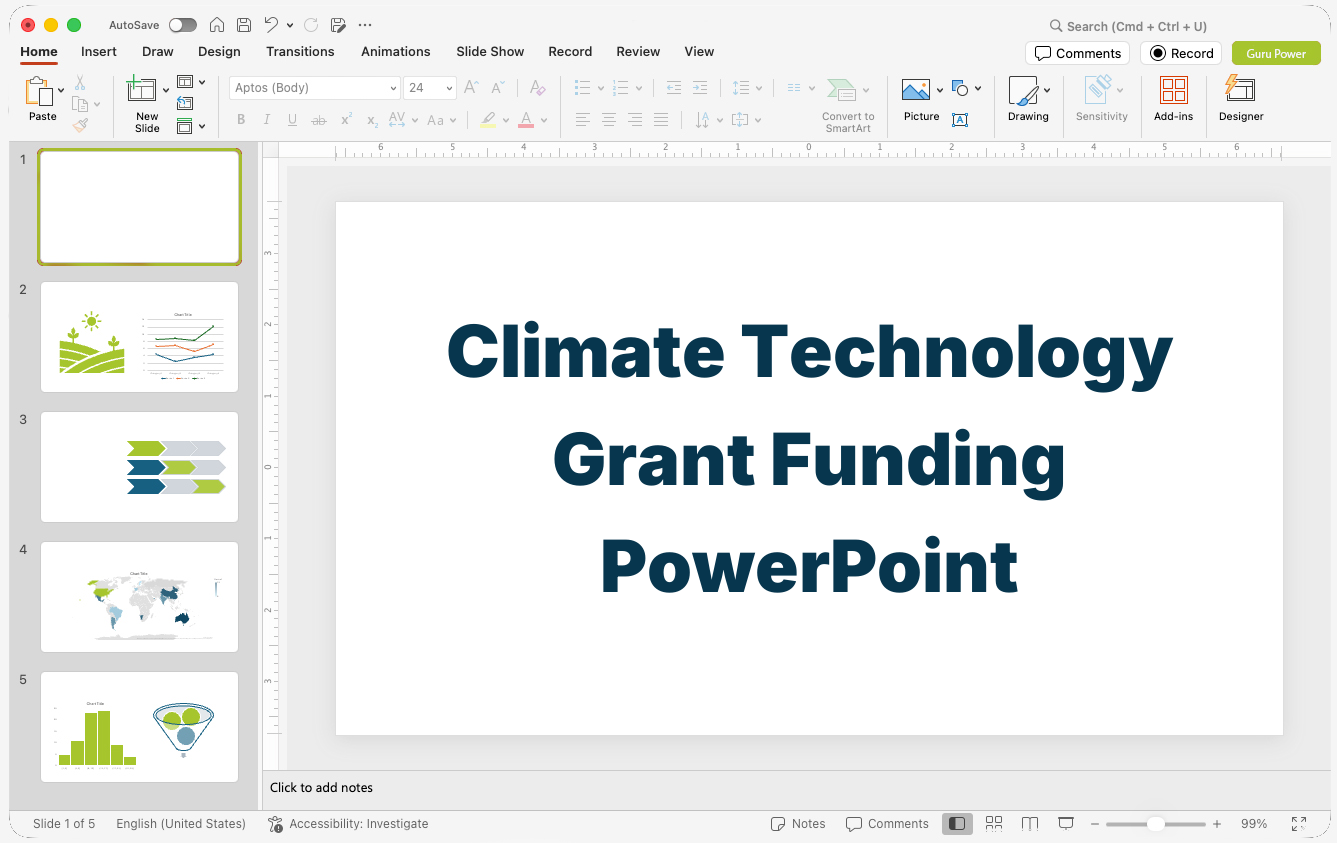Viewport: 1337px width, 843px height.
Task: Click the Copy icon
Action: (80, 104)
